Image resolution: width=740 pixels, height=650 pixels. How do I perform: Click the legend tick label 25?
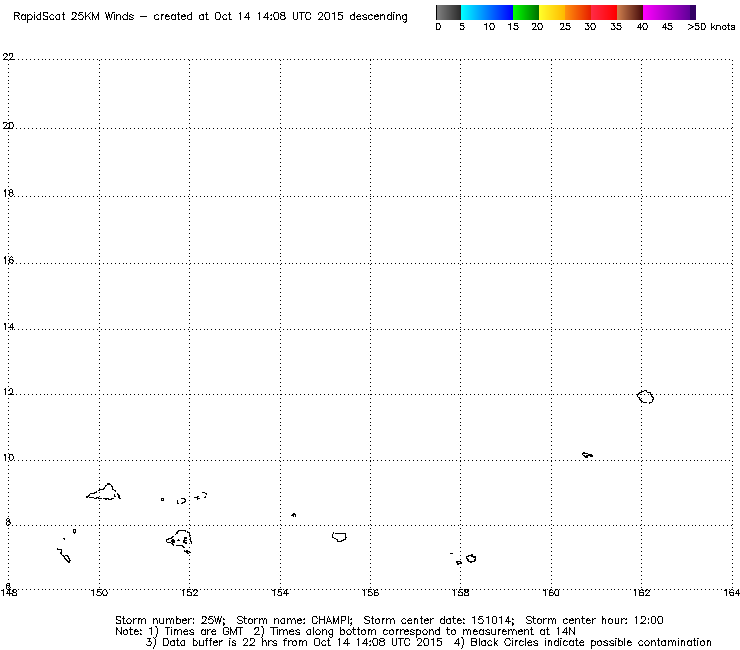565,27
